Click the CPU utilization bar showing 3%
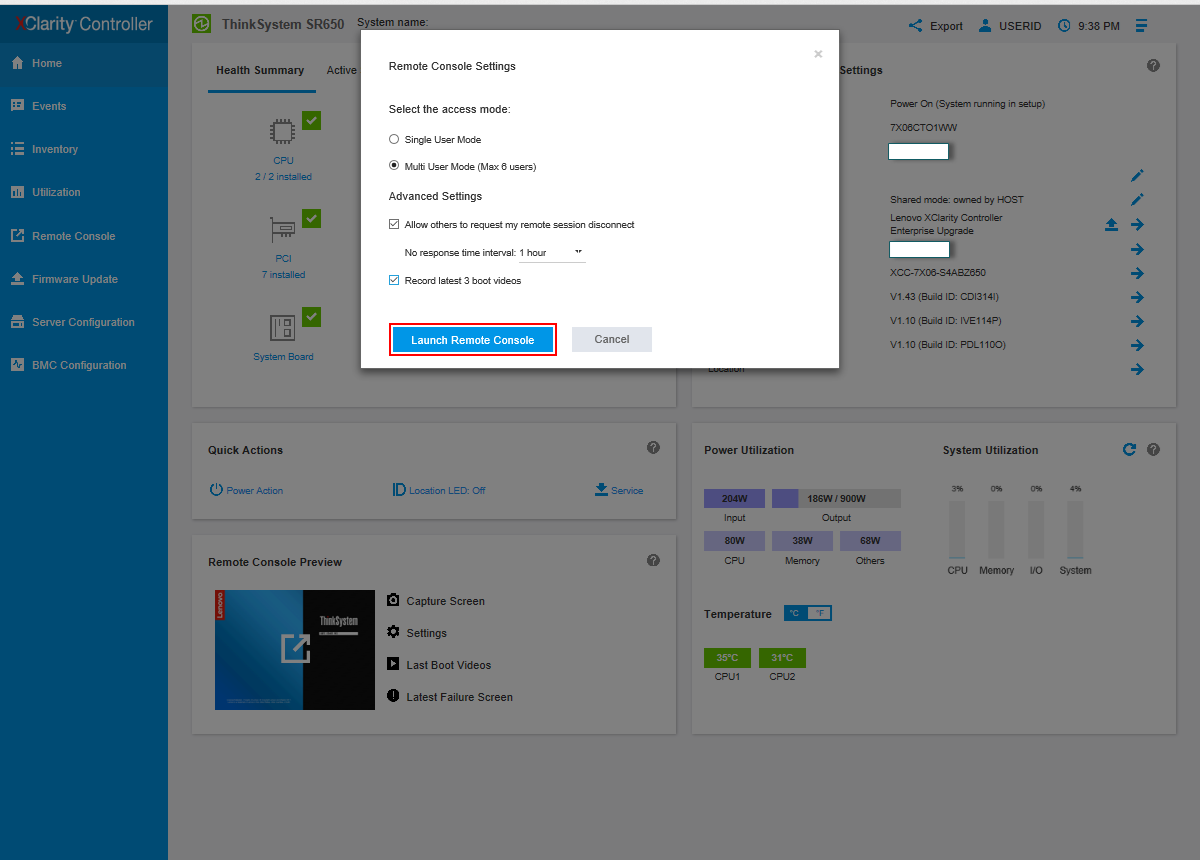This screenshot has height=860, width=1200. (x=957, y=530)
